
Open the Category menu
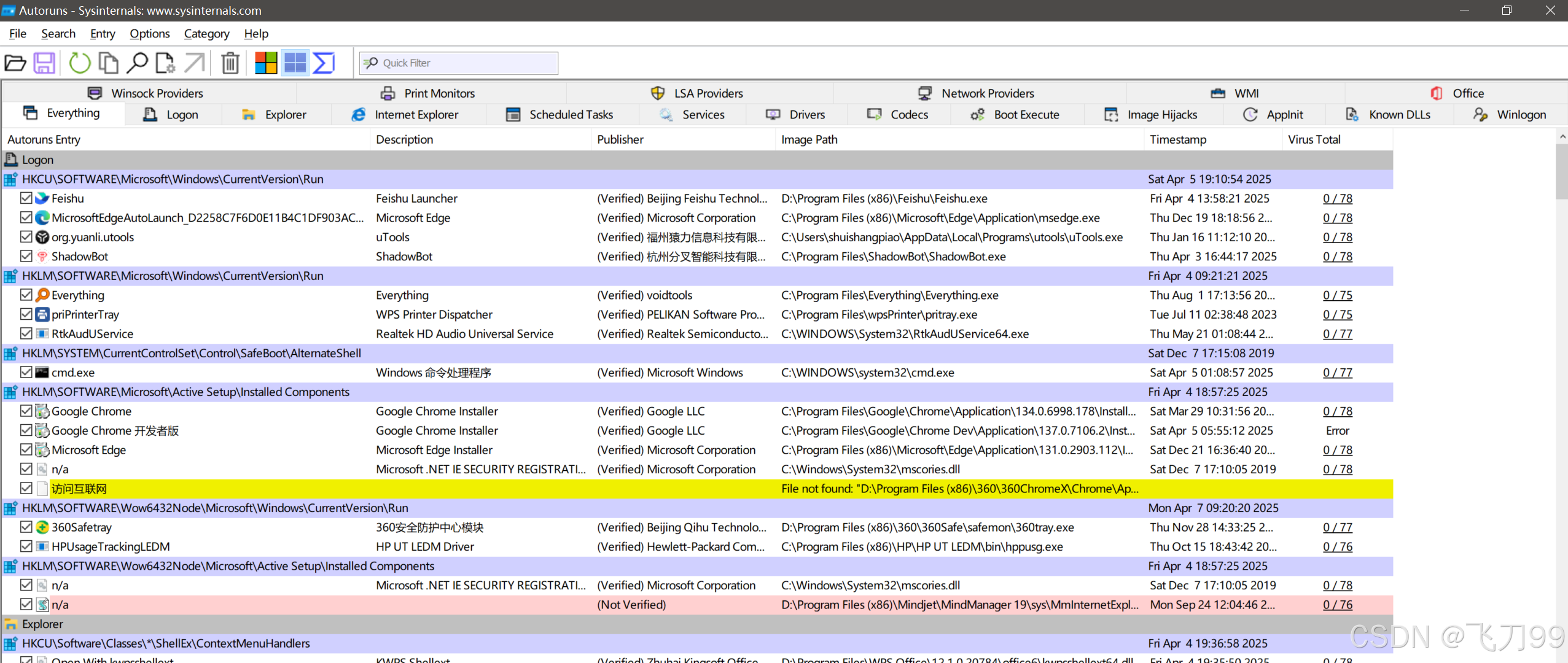point(206,34)
